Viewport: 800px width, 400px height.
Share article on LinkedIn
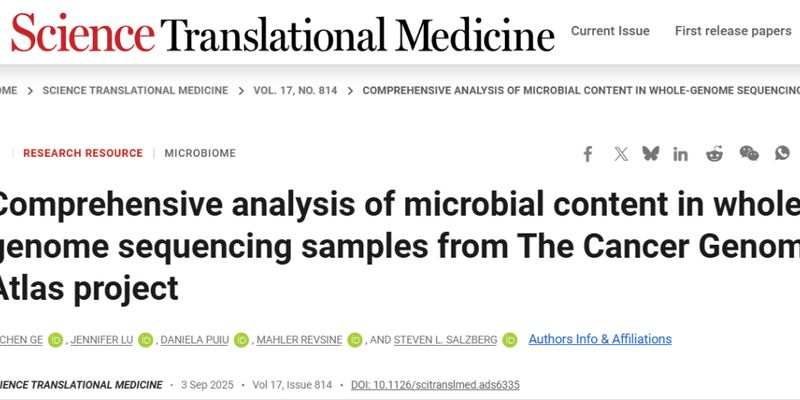[x=681, y=153]
